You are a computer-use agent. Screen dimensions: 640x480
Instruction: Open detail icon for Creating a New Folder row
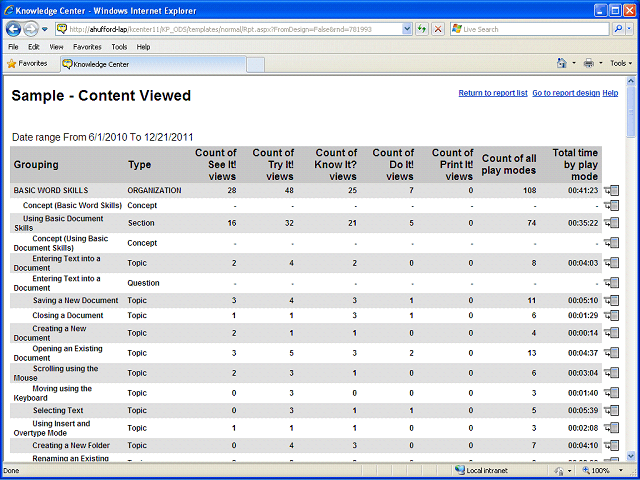[x=612, y=445]
